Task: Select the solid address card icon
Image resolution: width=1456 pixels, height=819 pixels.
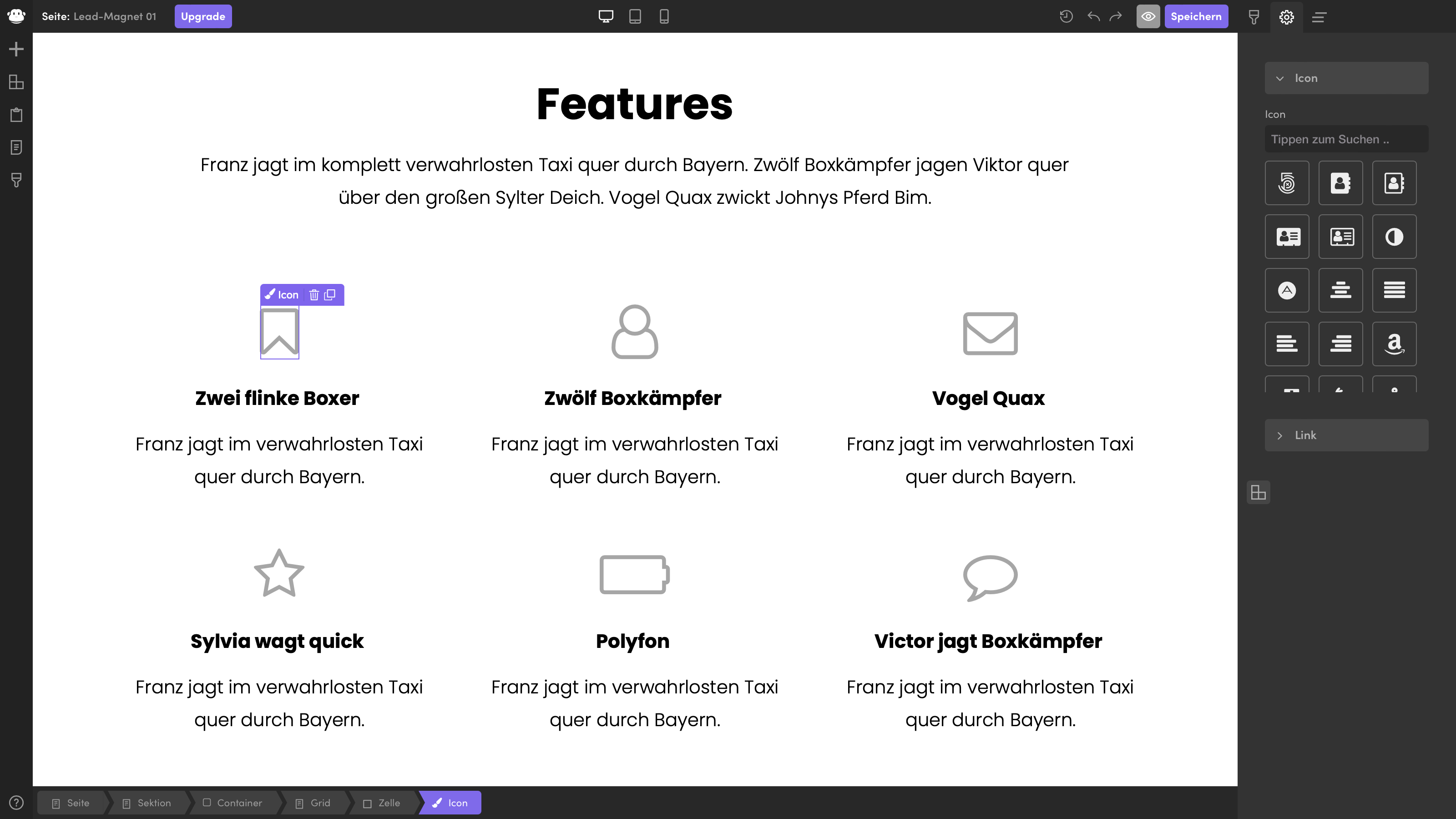Action: tap(1287, 237)
